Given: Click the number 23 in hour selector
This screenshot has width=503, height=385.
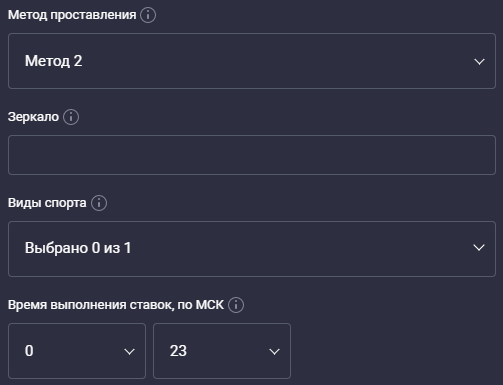Looking at the screenshot, I should (x=178, y=351).
